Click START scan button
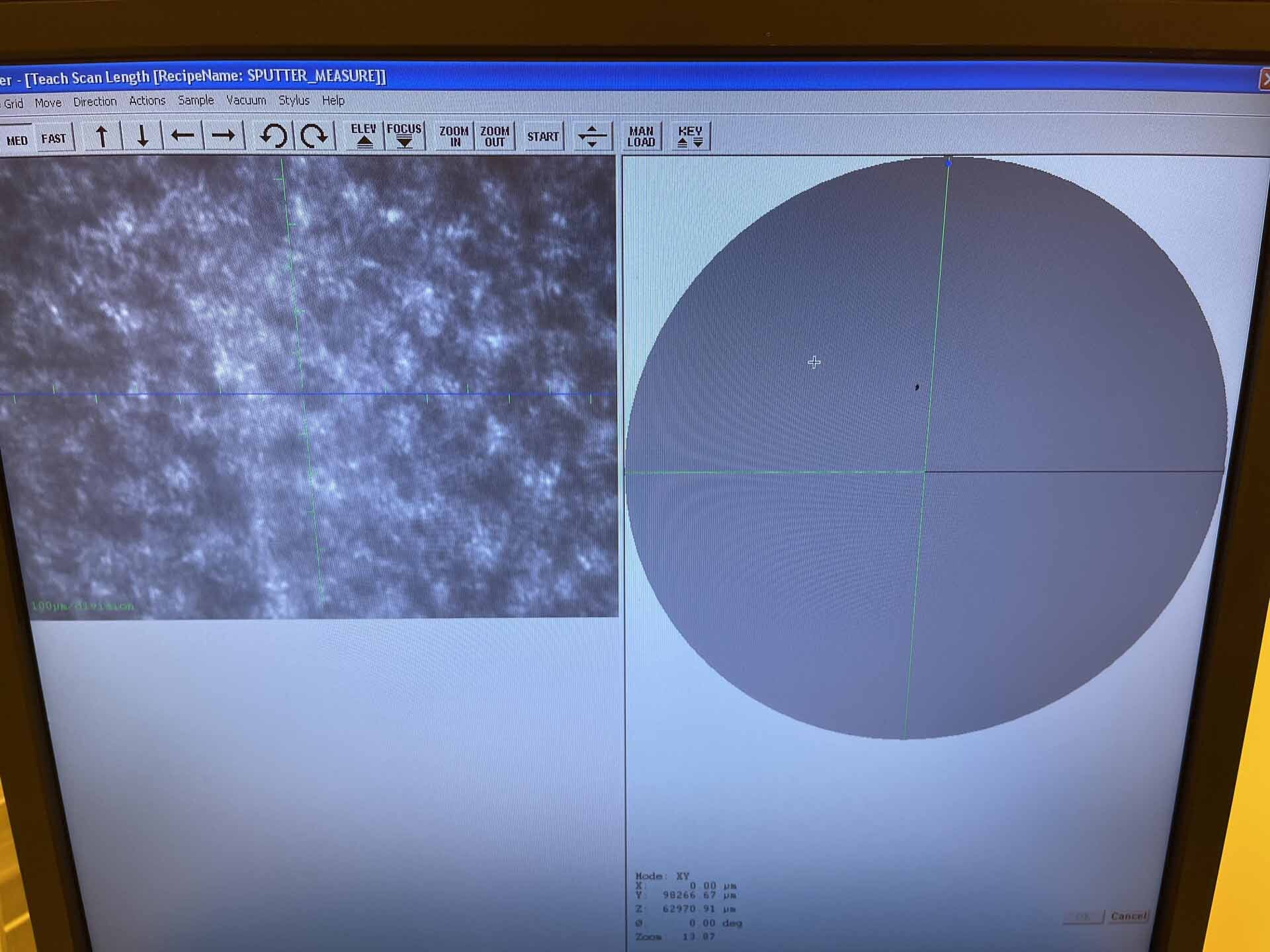1270x952 pixels. 543,136
